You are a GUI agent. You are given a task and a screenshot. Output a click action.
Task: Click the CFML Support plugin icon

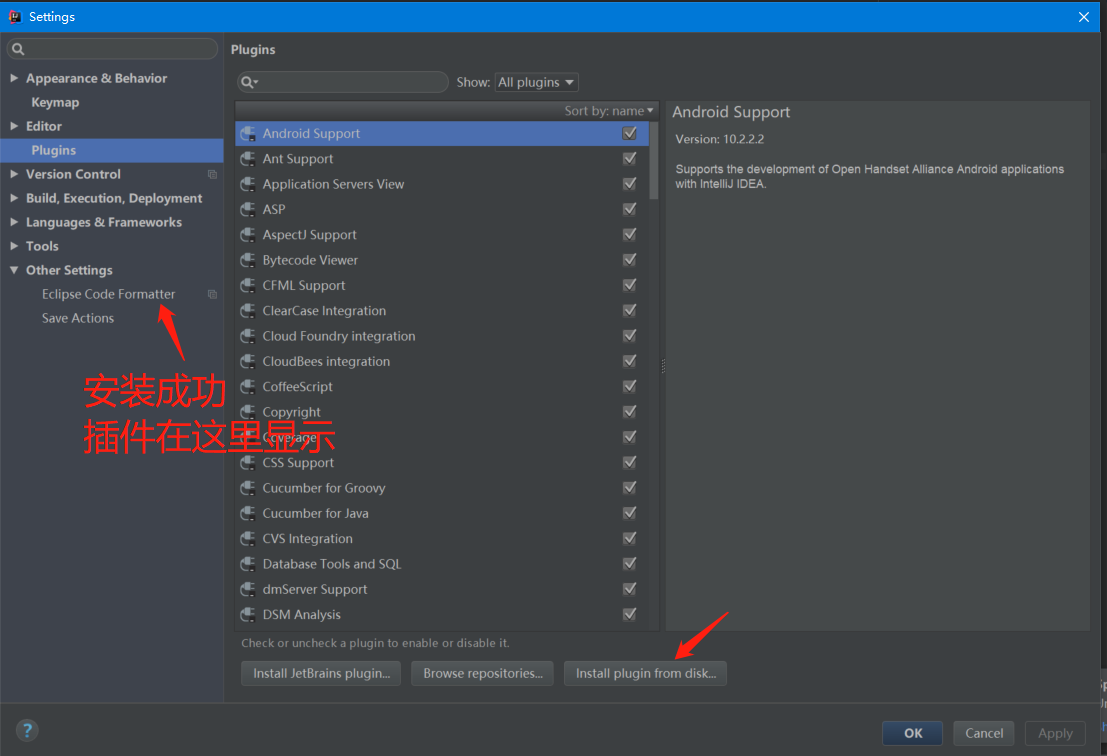[x=247, y=285]
